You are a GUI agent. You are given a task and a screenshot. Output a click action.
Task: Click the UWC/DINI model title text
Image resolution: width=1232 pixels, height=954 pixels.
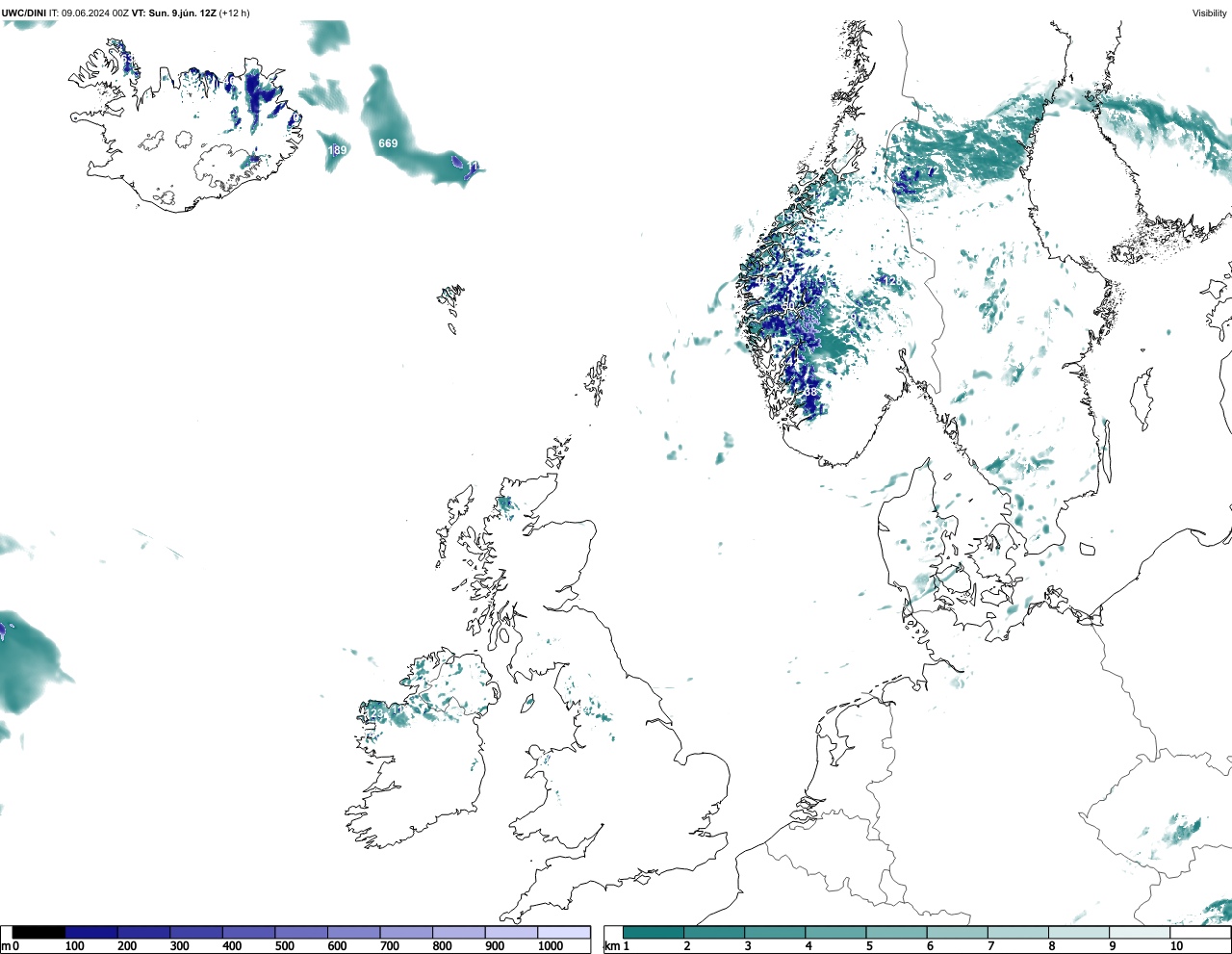pyautogui.click(x=24, y=13)
